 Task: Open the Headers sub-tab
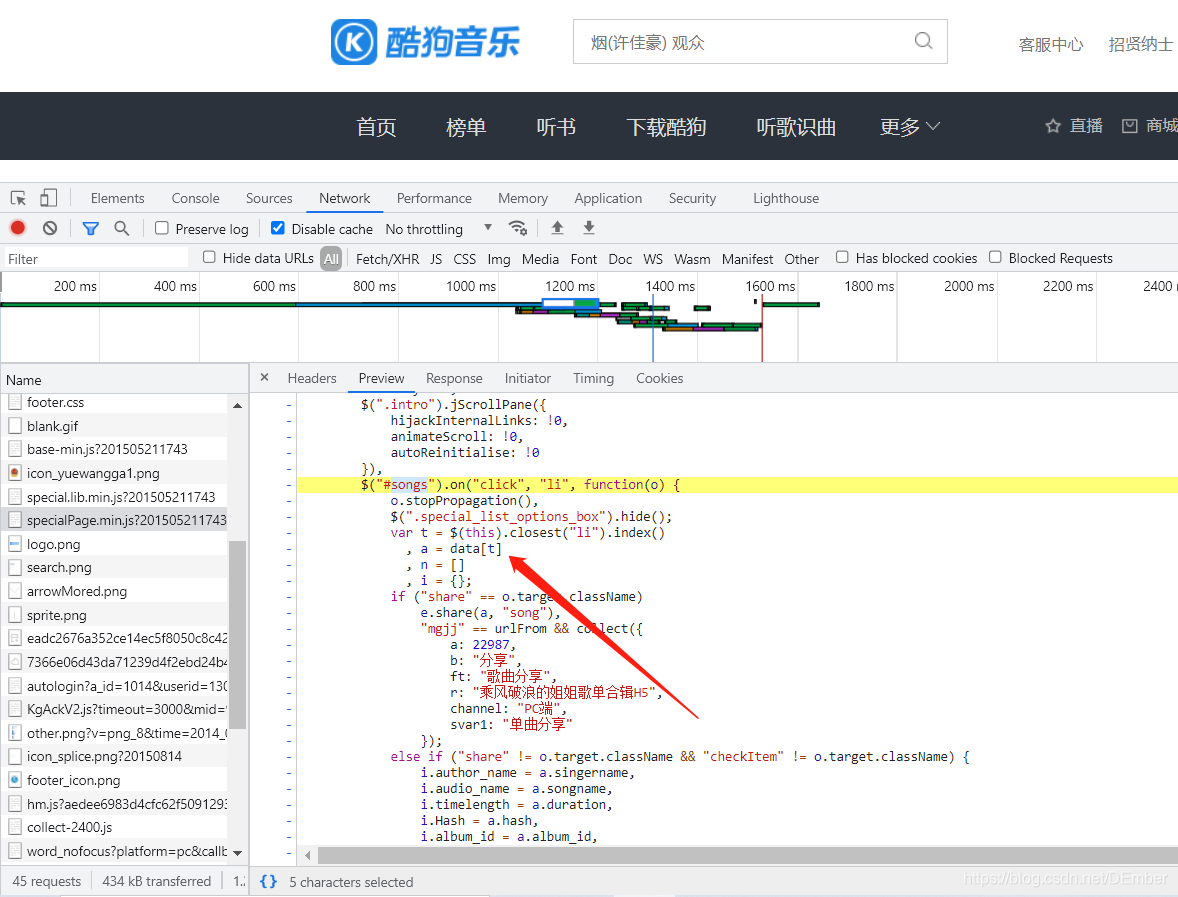[312, 378]
